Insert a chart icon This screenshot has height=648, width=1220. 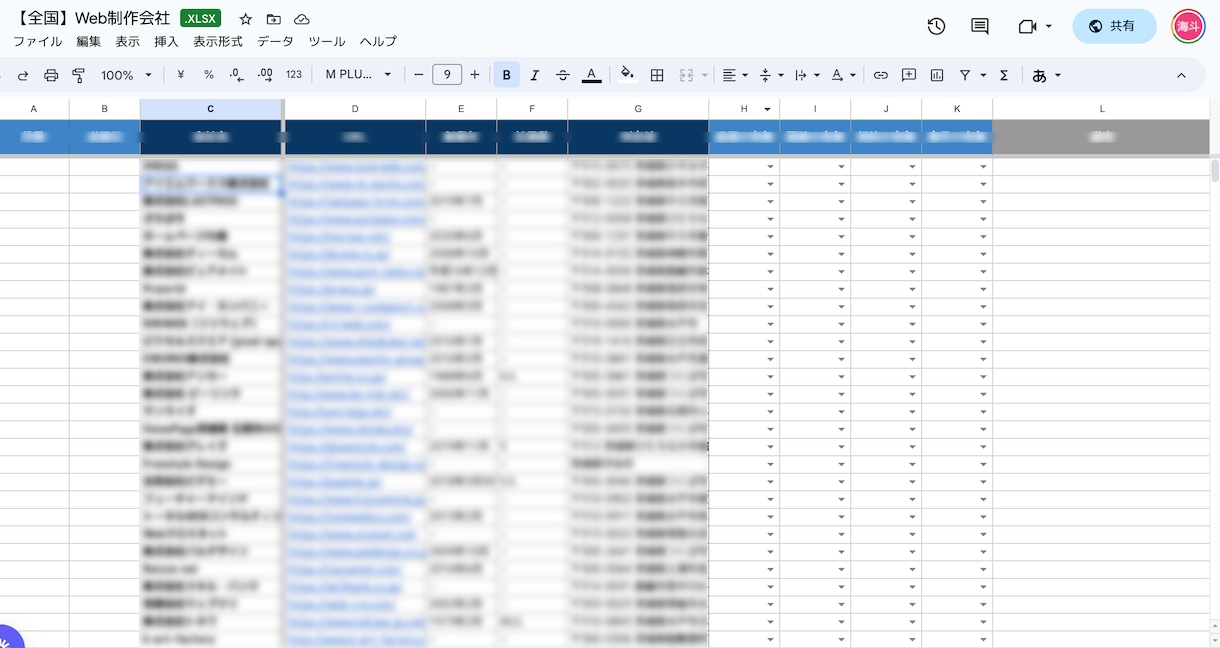(x=937, y=75)
